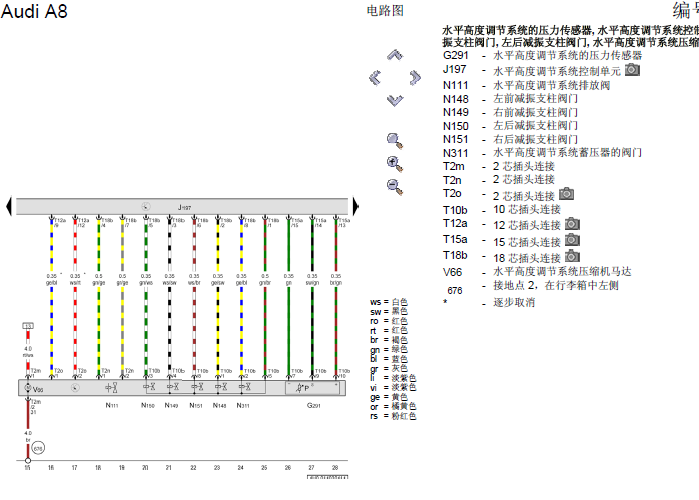Pan the diagram down with the down arrow

click(x=395, y=100)
